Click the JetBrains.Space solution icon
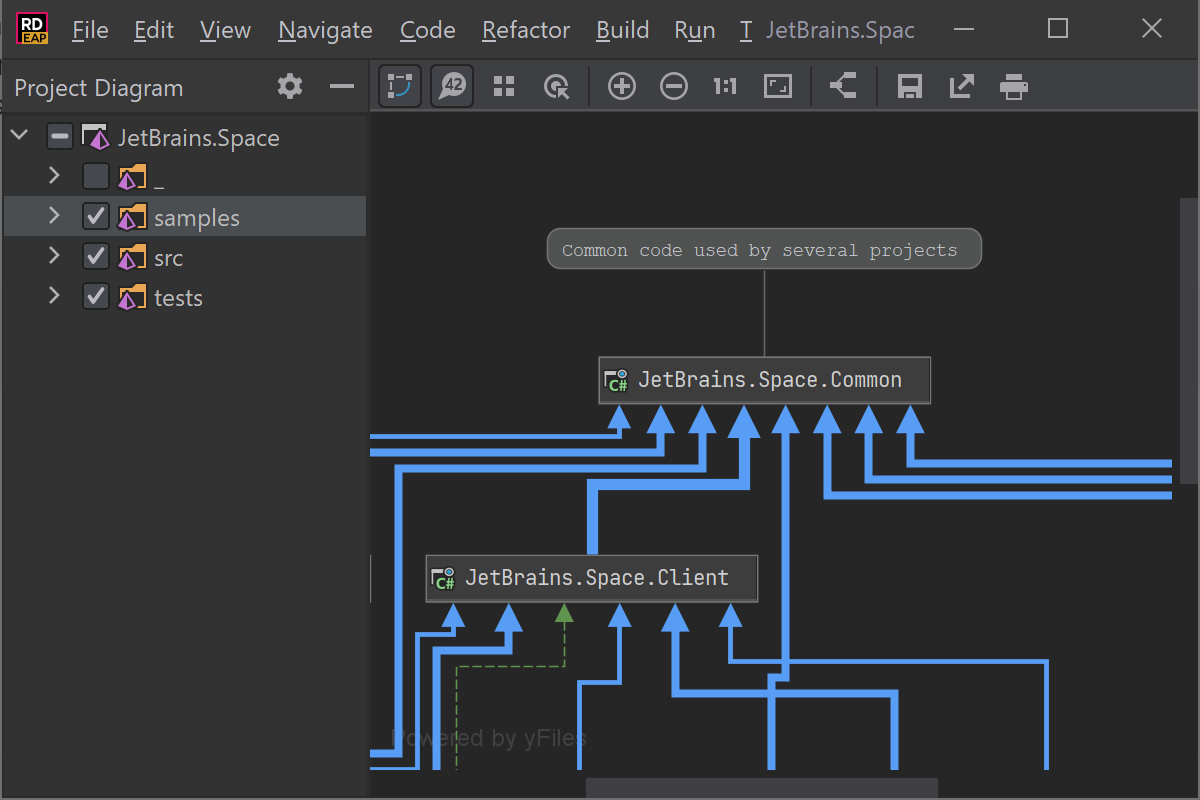 (95, 137)
